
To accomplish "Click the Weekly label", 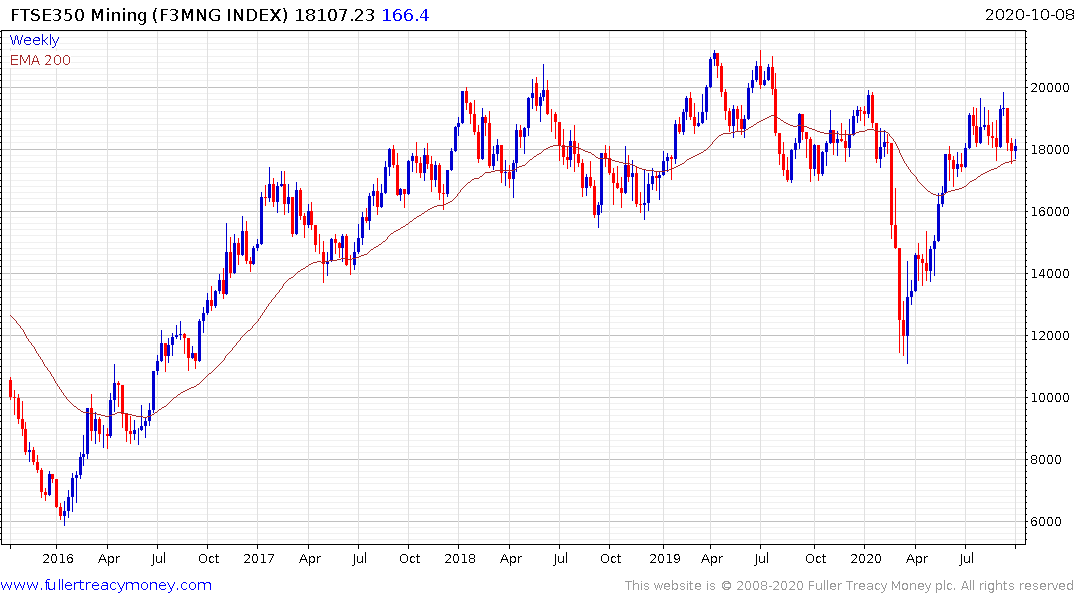I will [34, 40].
